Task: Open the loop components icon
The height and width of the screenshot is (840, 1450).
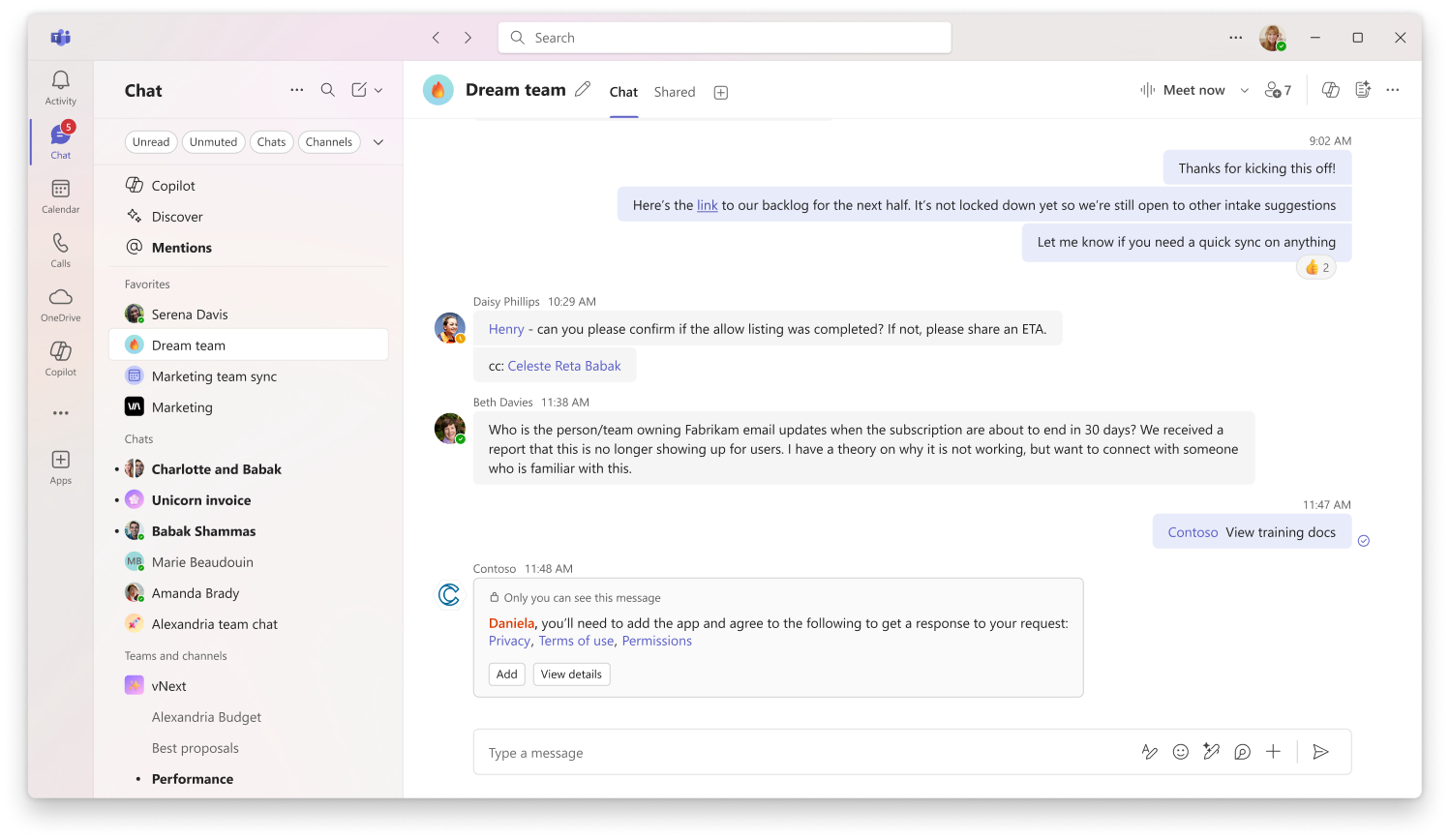Action: pyautogui.click(x=1243, y=752)
